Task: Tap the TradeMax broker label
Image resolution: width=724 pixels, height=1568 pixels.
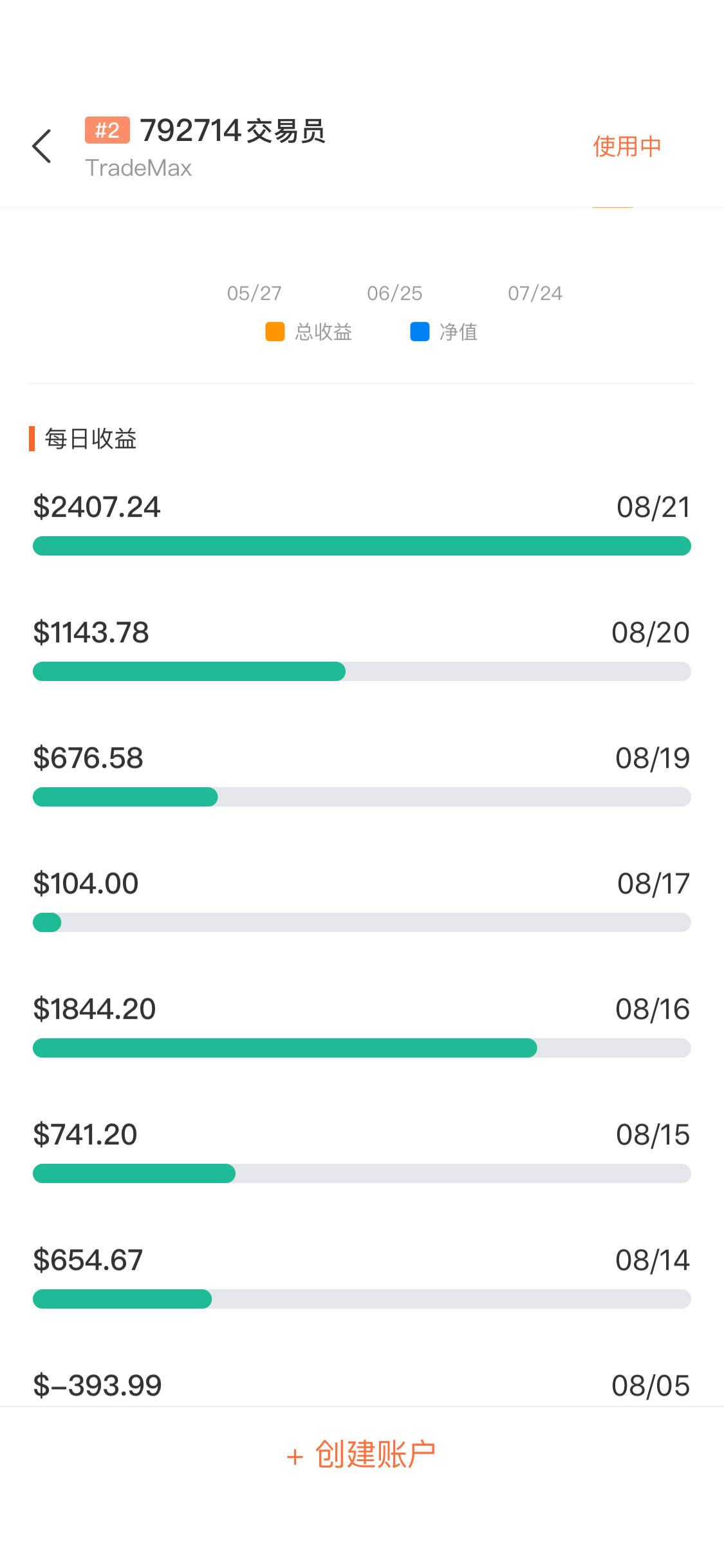Action: [x=138, y=168]
